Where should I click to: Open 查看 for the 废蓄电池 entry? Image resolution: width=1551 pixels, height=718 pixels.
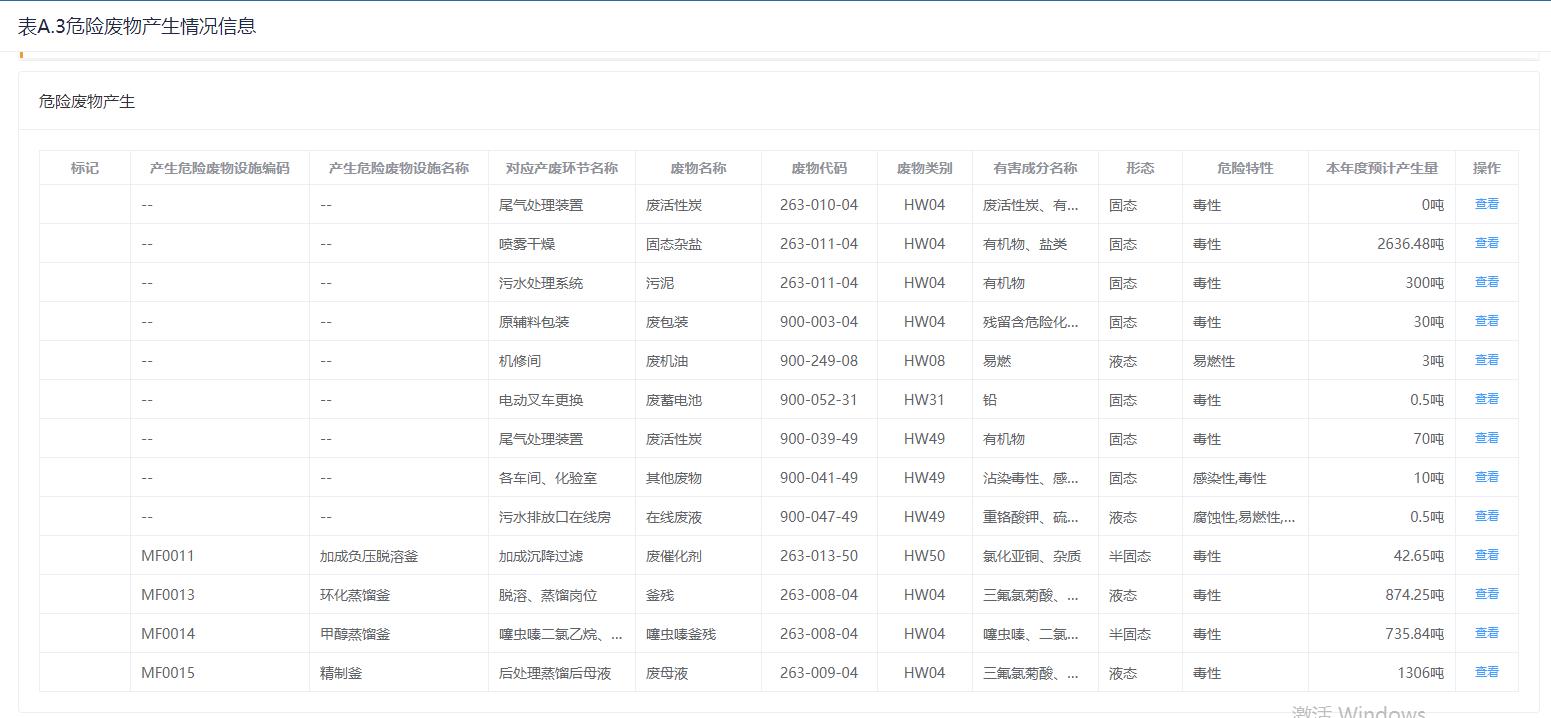[1486, 399]
